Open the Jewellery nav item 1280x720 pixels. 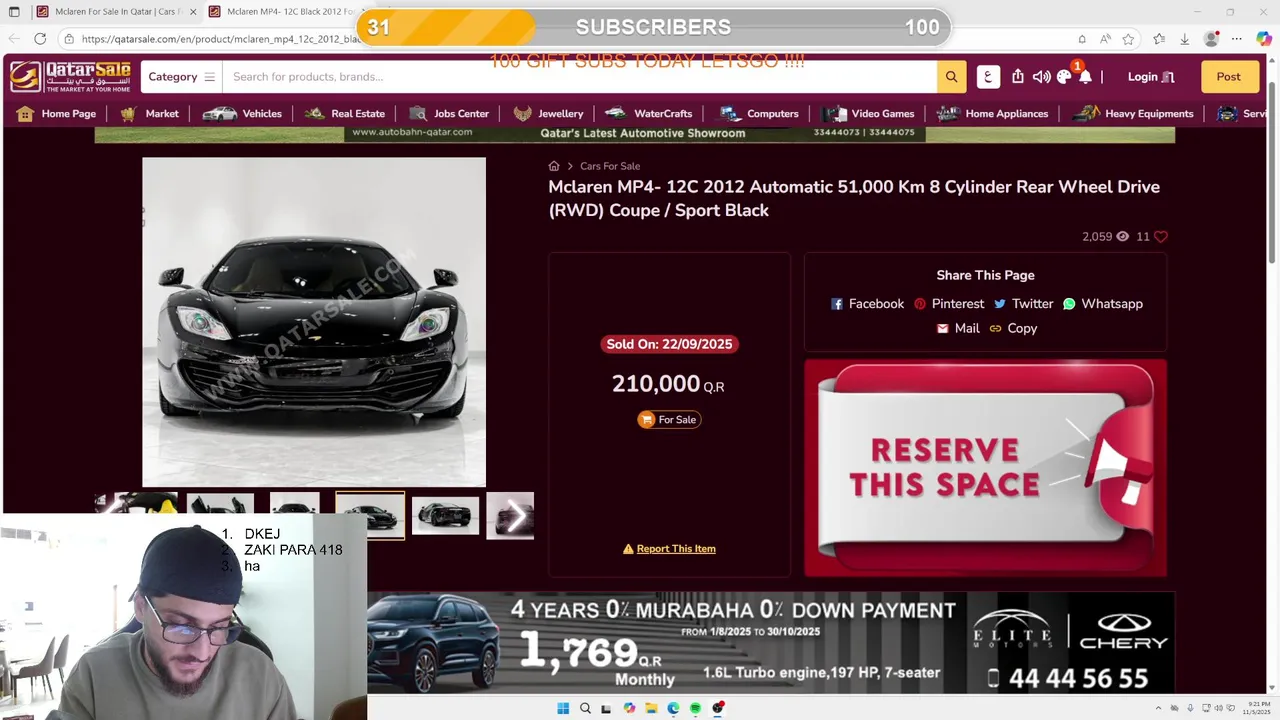pos(548,114)
